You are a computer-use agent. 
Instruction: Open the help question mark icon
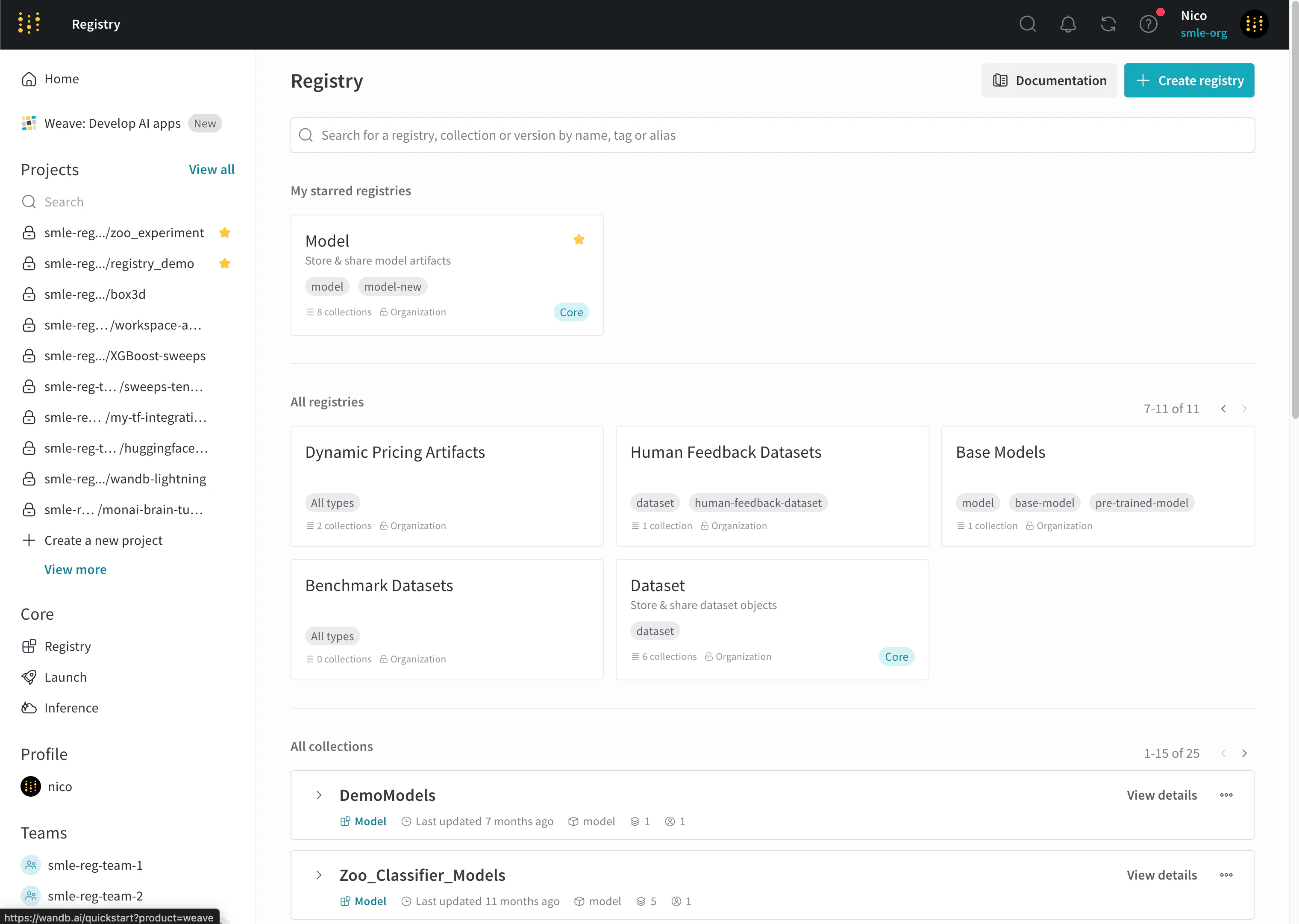pos(1148,24)
